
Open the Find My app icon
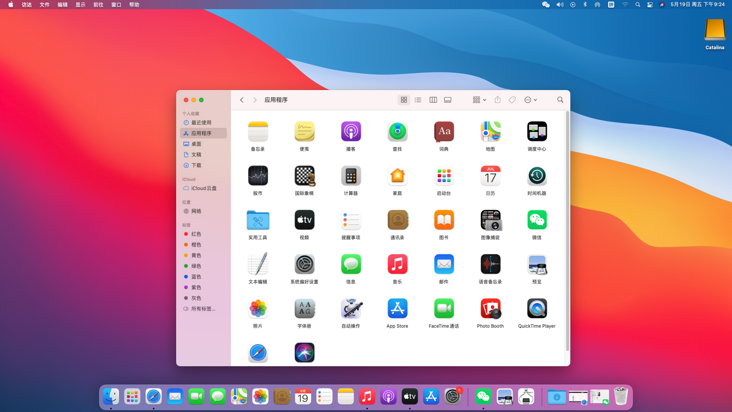(397, 132)
